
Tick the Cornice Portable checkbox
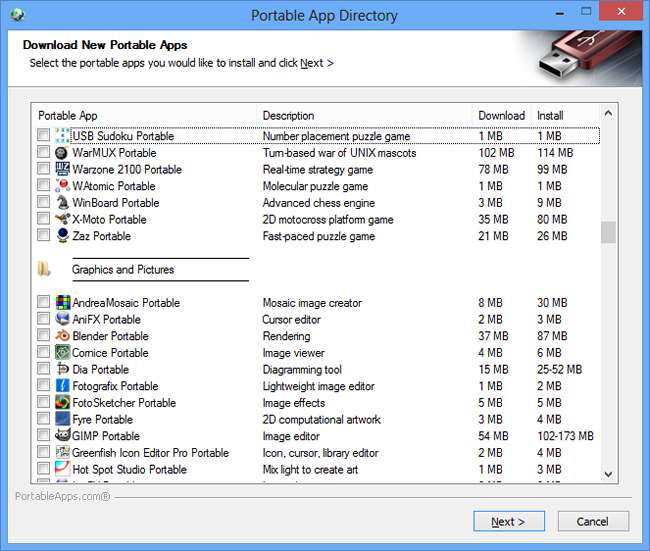click(43, 353)
